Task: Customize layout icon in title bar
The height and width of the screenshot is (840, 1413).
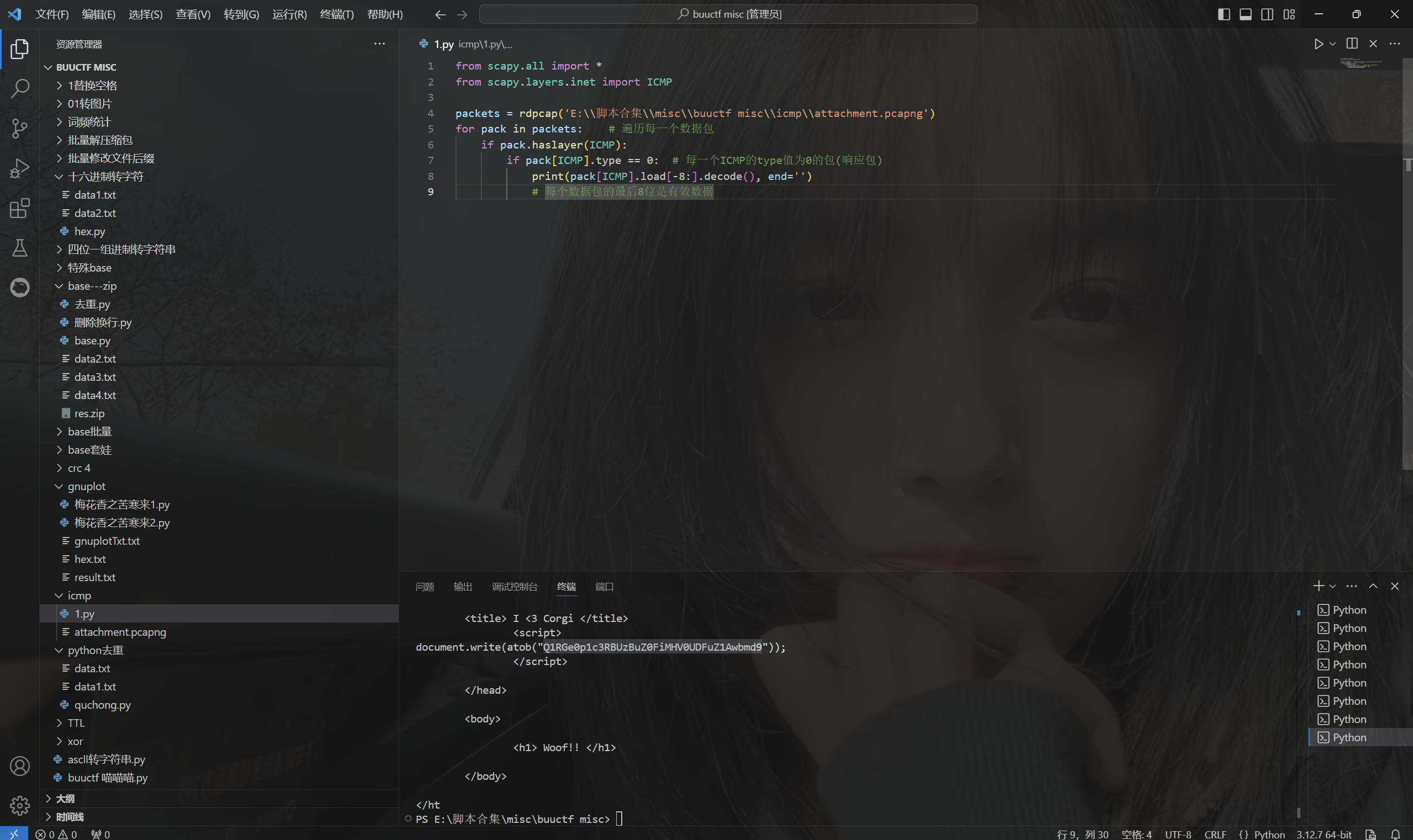Action: click(x=1289, y=14)
